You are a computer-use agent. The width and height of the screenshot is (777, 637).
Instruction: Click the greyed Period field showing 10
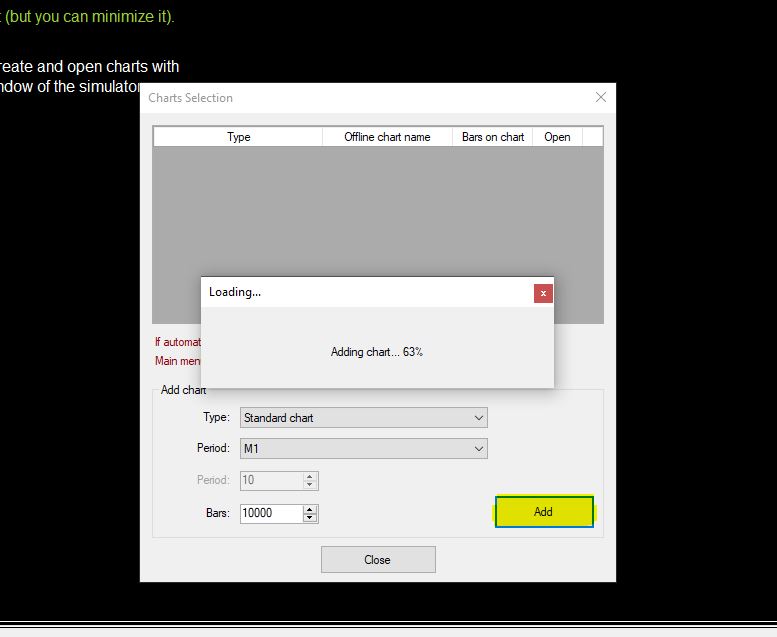(x=270, y=480)
